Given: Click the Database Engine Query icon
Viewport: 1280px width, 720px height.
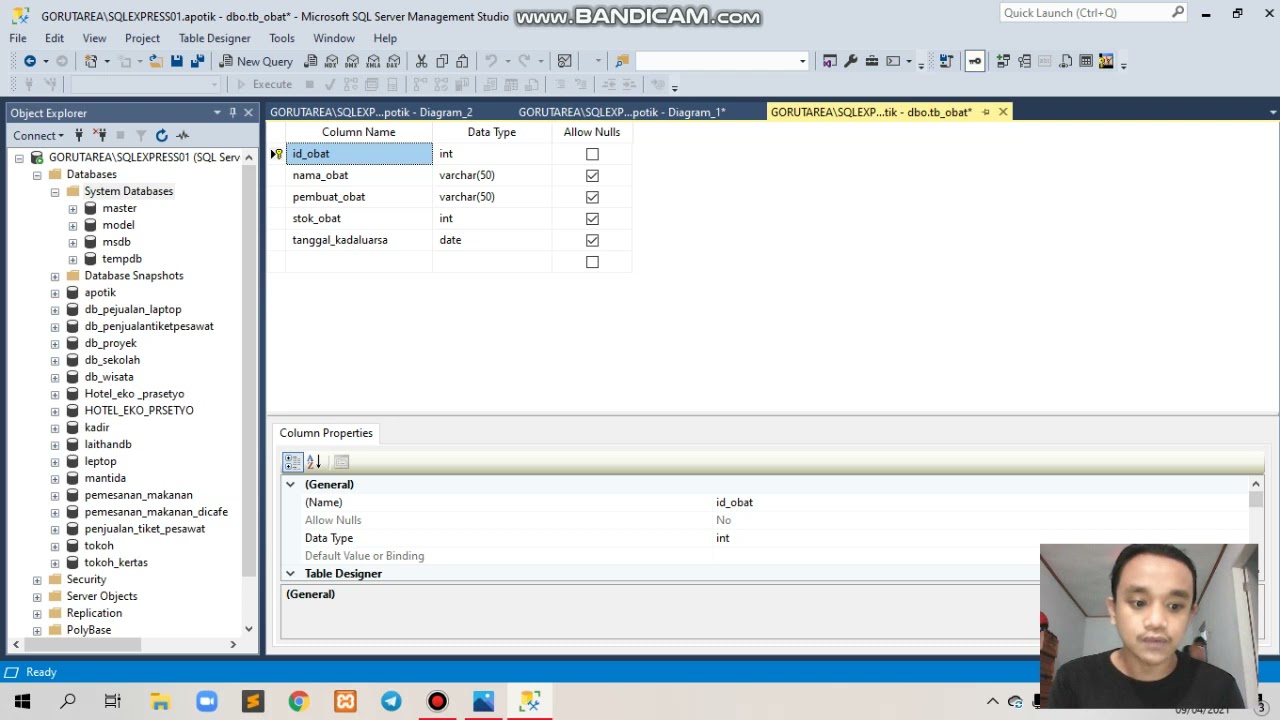Looking at the screenshot, I should [x=311, y=61].
